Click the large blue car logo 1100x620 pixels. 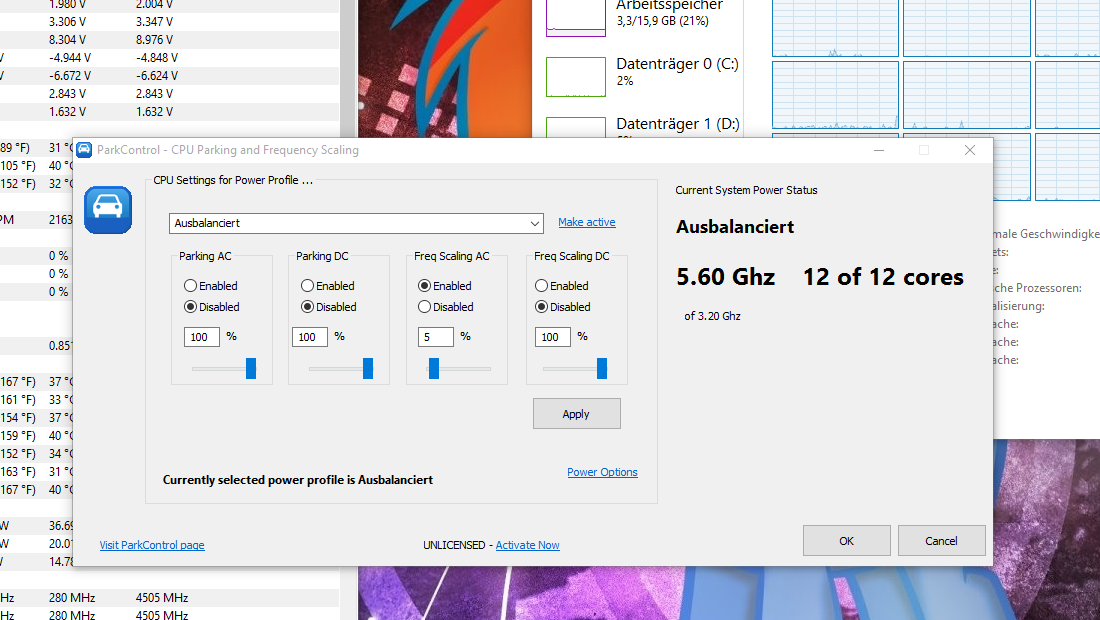[x=108, y=210]
